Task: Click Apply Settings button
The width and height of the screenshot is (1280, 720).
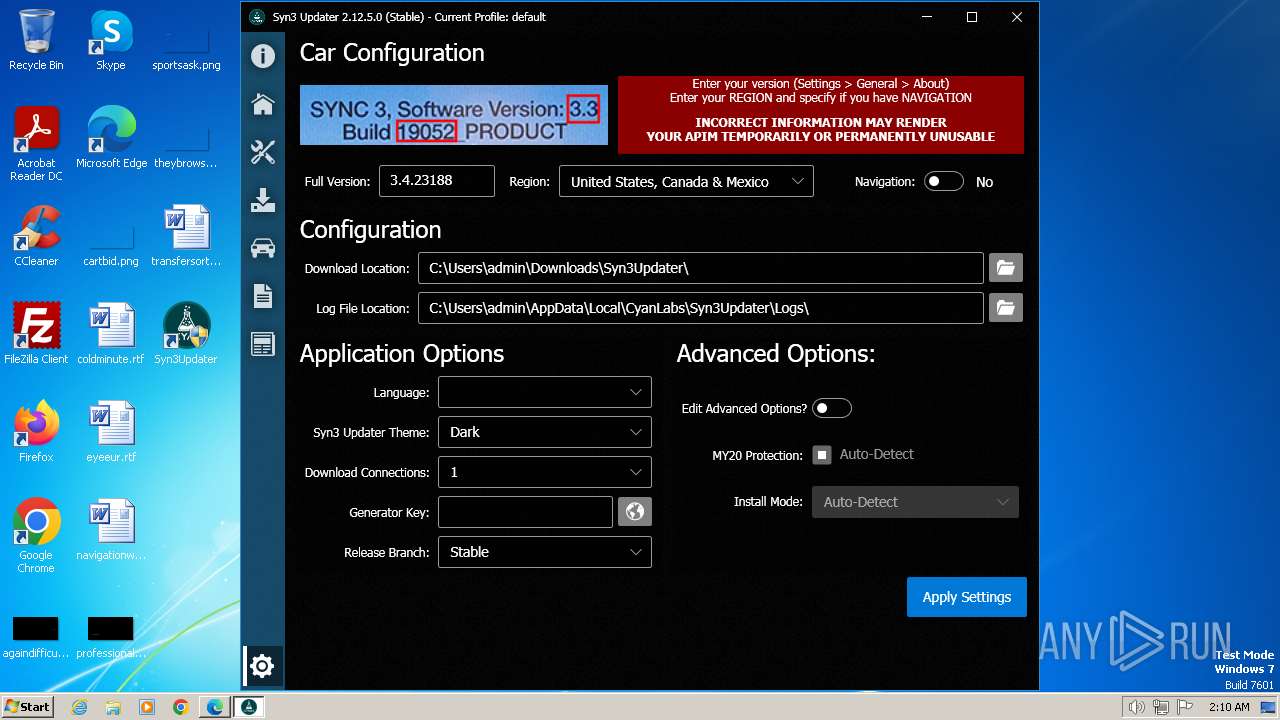Action: tap(967, 597)
